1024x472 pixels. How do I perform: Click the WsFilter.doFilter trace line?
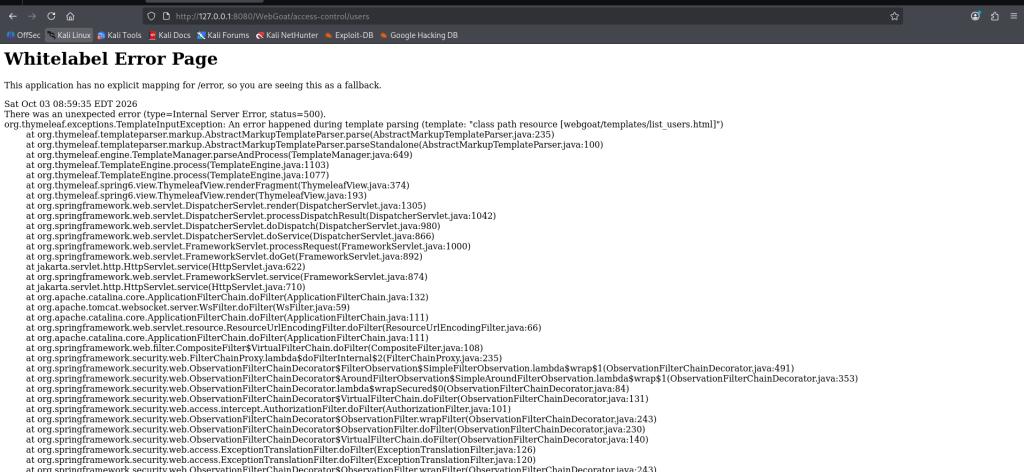point(188,307)
